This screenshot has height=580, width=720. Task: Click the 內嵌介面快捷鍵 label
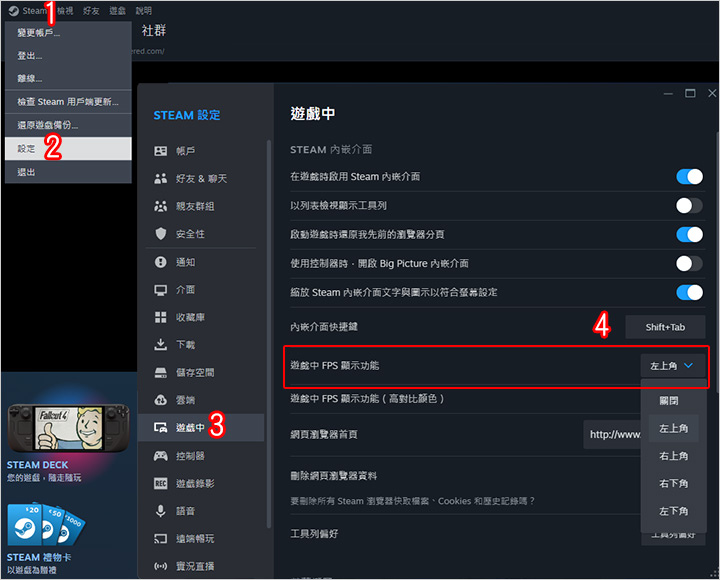click(324, 327)
